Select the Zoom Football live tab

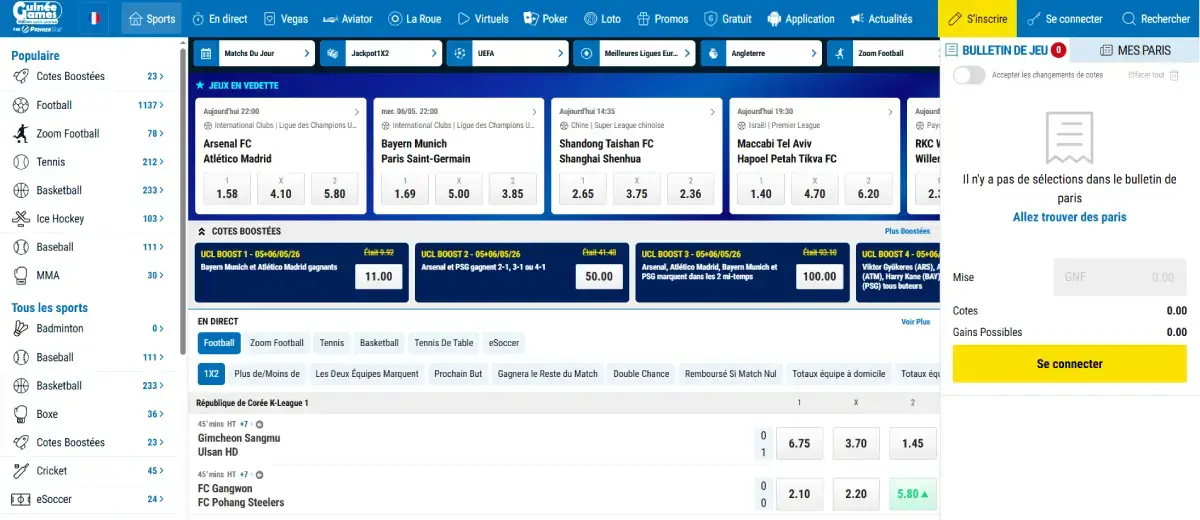click(277, 343)
